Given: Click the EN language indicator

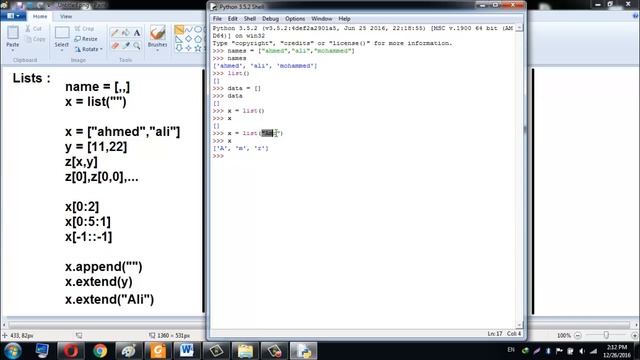Looking at the screenshot, I should (x=511, y=350).
